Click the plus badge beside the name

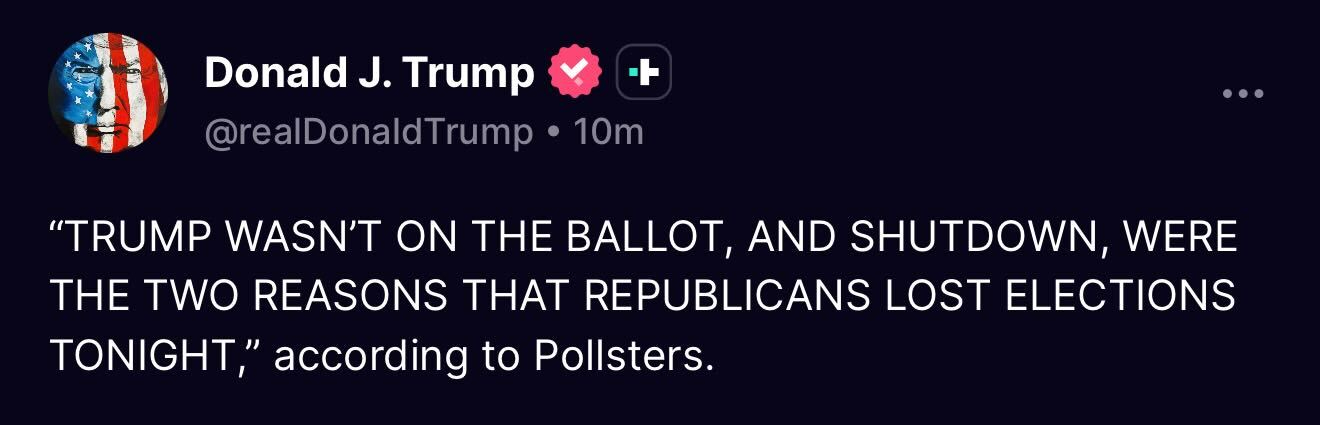(643, 72)
